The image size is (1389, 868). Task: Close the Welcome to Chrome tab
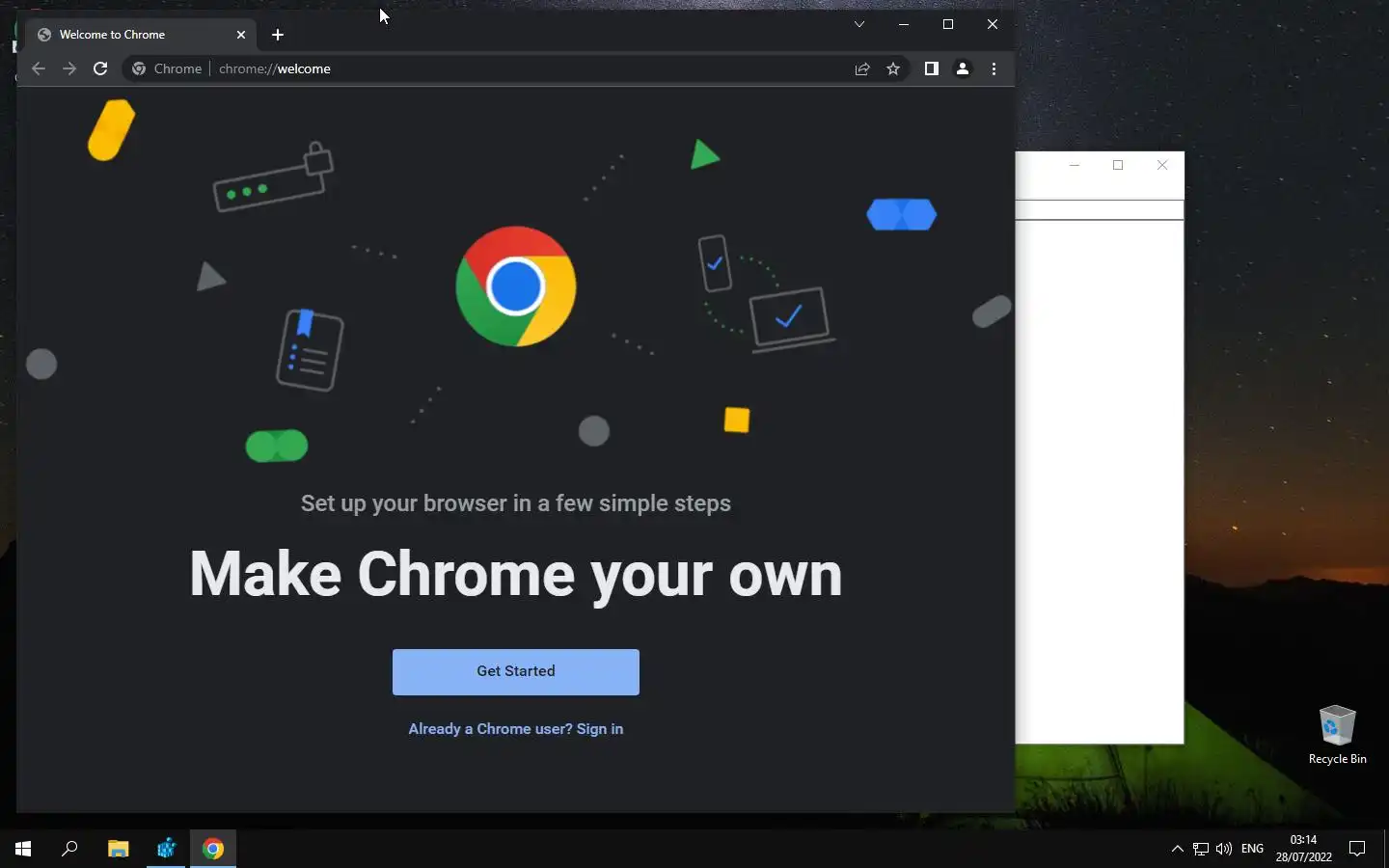[x=241, y=35]
